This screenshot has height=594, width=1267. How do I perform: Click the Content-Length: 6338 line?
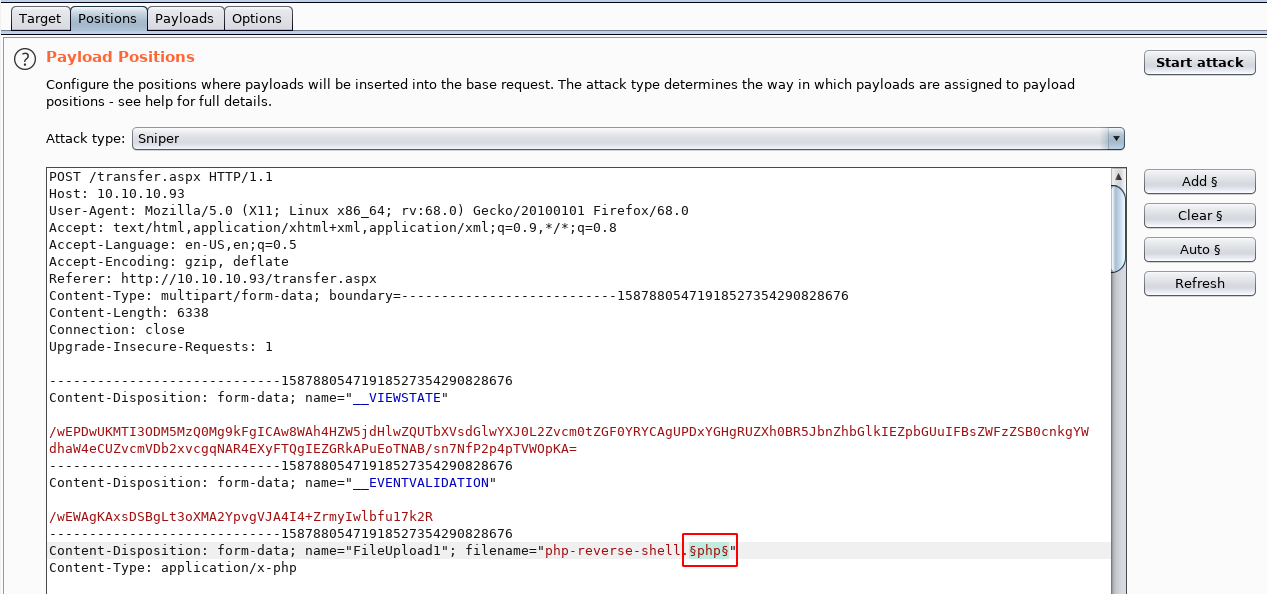[x=129, y=313]
